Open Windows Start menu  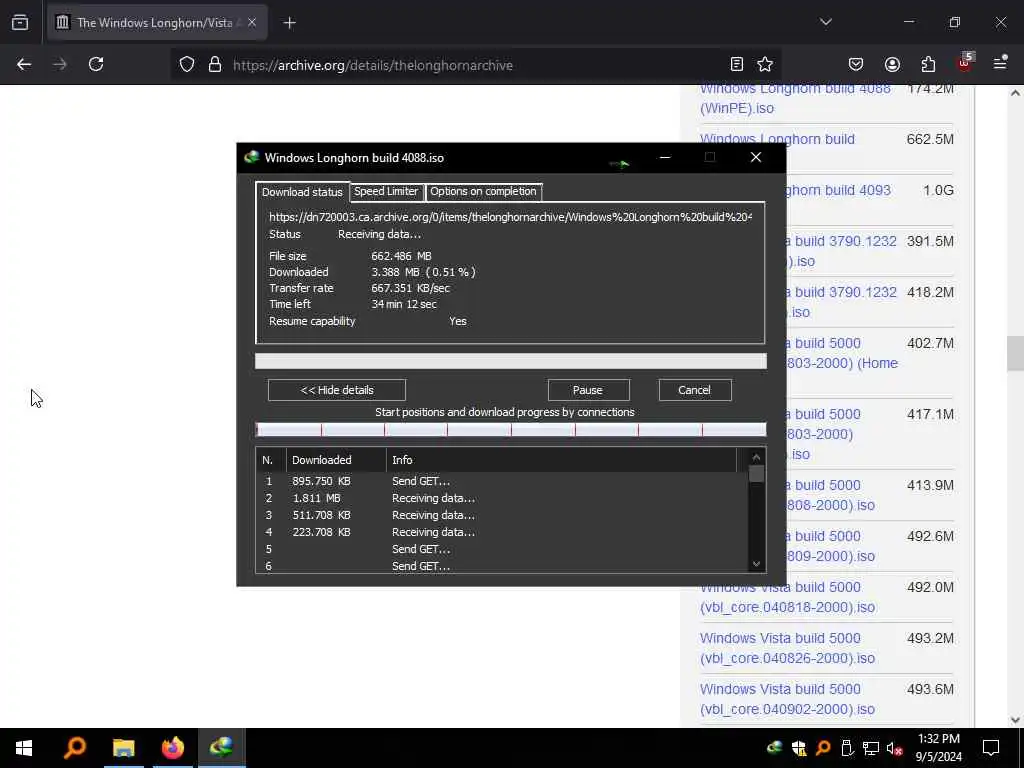[24, 748]
